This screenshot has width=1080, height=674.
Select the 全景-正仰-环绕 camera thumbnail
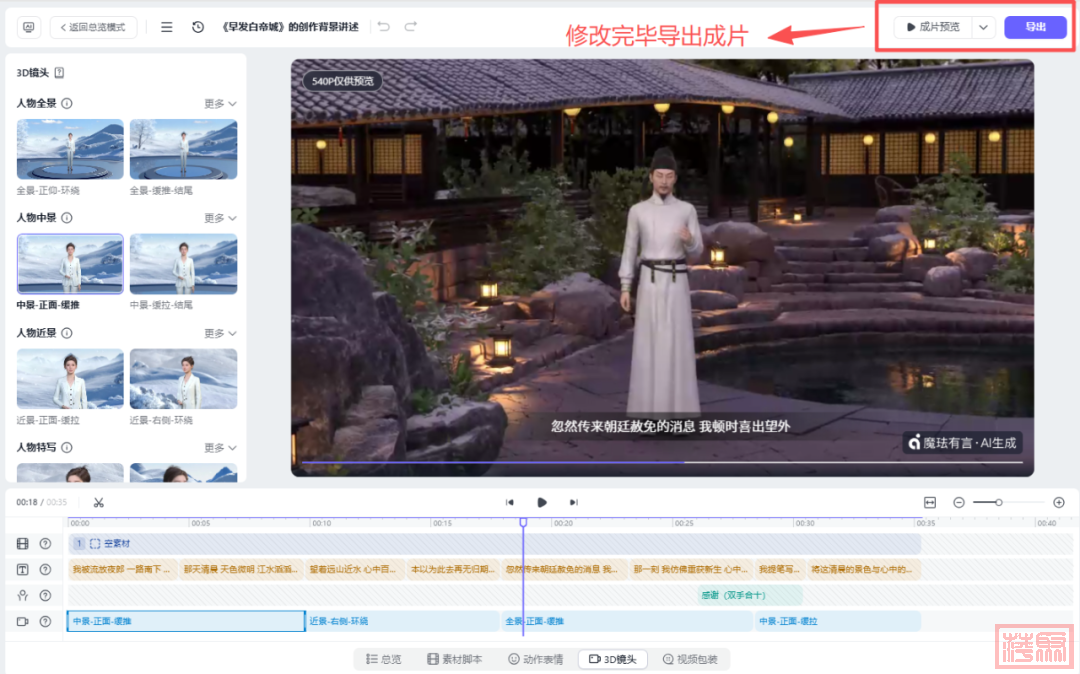(x=70, y=149)
